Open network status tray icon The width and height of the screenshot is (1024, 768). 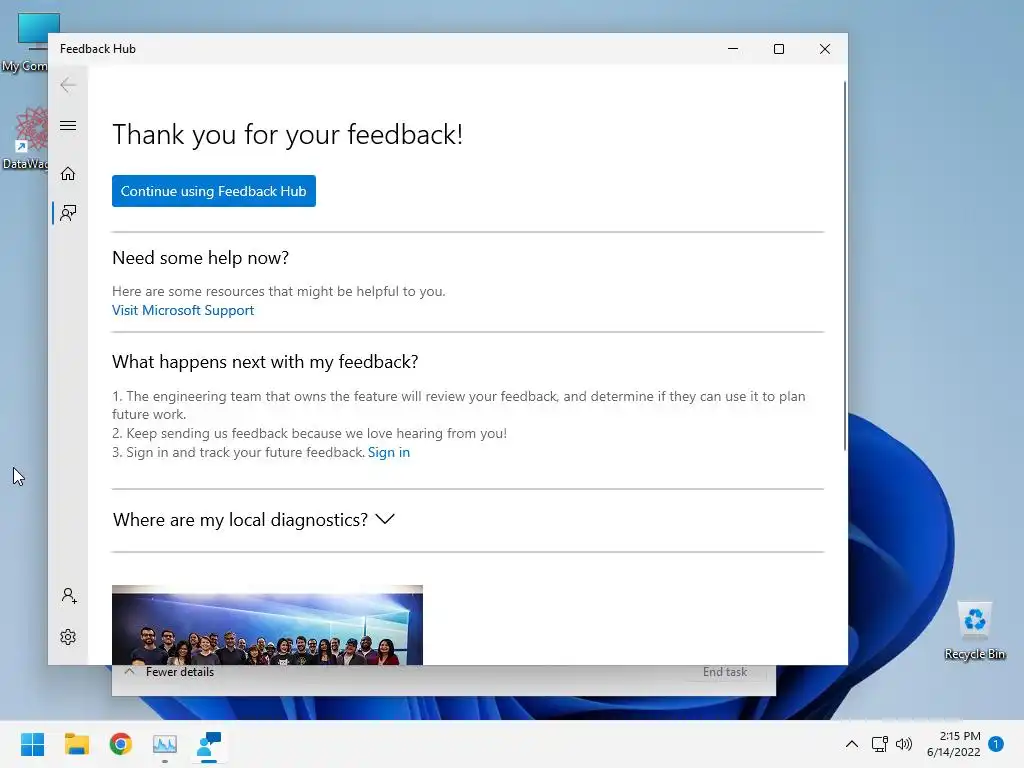[x=879, y=744]
